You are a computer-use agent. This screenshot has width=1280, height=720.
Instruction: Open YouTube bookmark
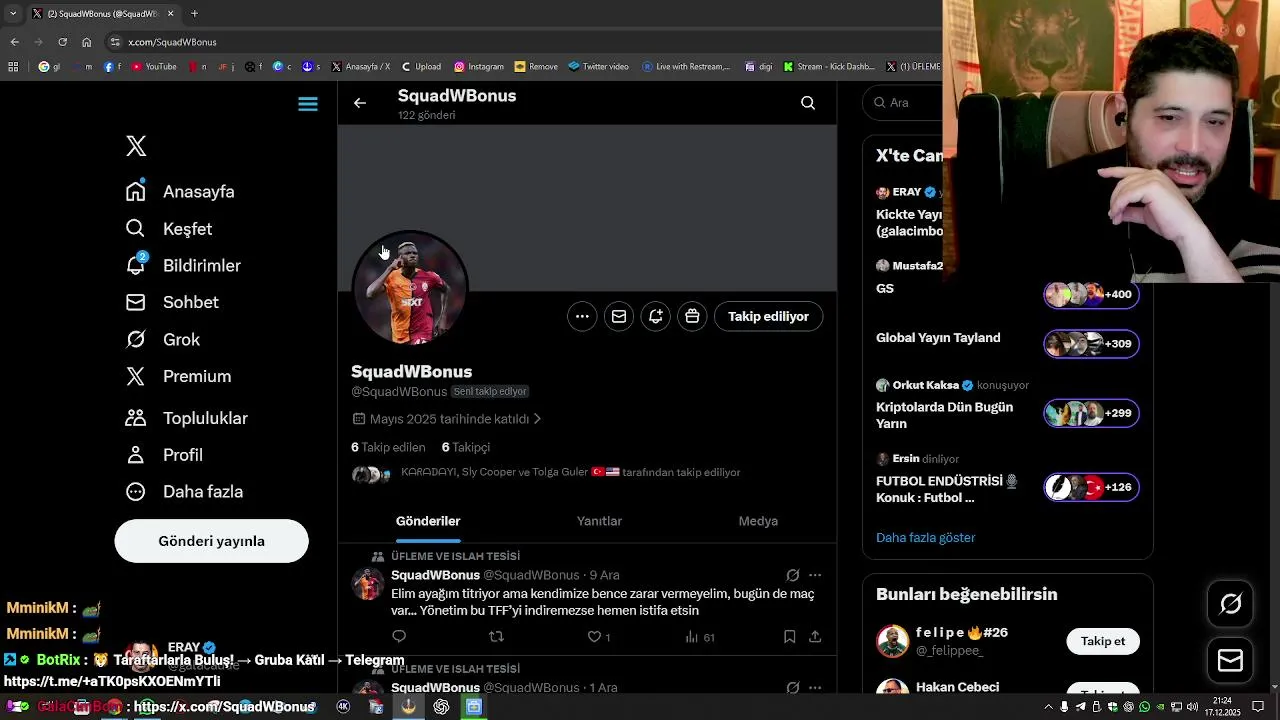(154, 67)
